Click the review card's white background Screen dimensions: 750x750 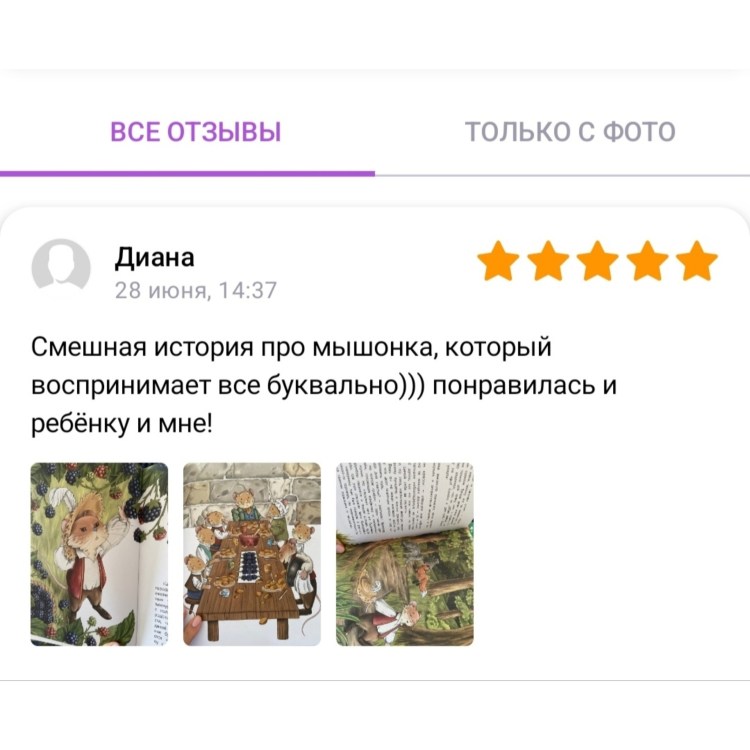[598, 550]
